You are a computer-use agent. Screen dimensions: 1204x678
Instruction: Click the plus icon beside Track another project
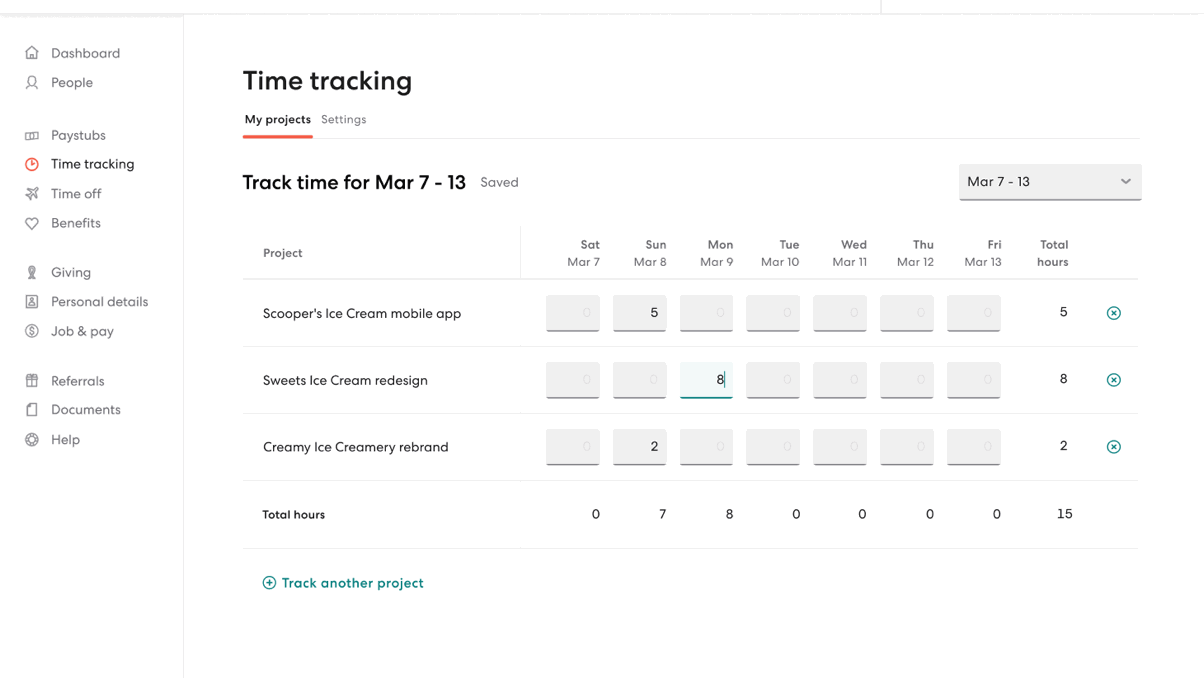tap(268, 582)
